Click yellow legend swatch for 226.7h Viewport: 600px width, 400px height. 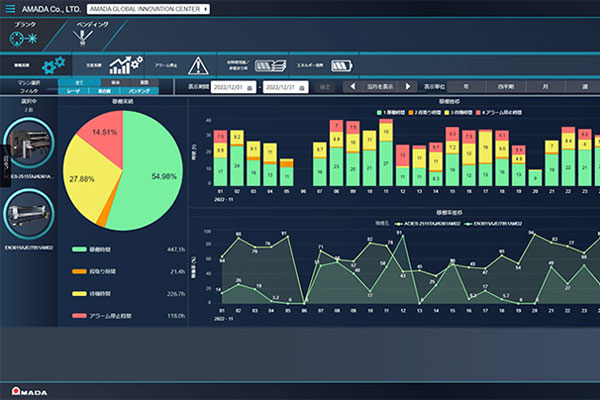tap(79, 294)
